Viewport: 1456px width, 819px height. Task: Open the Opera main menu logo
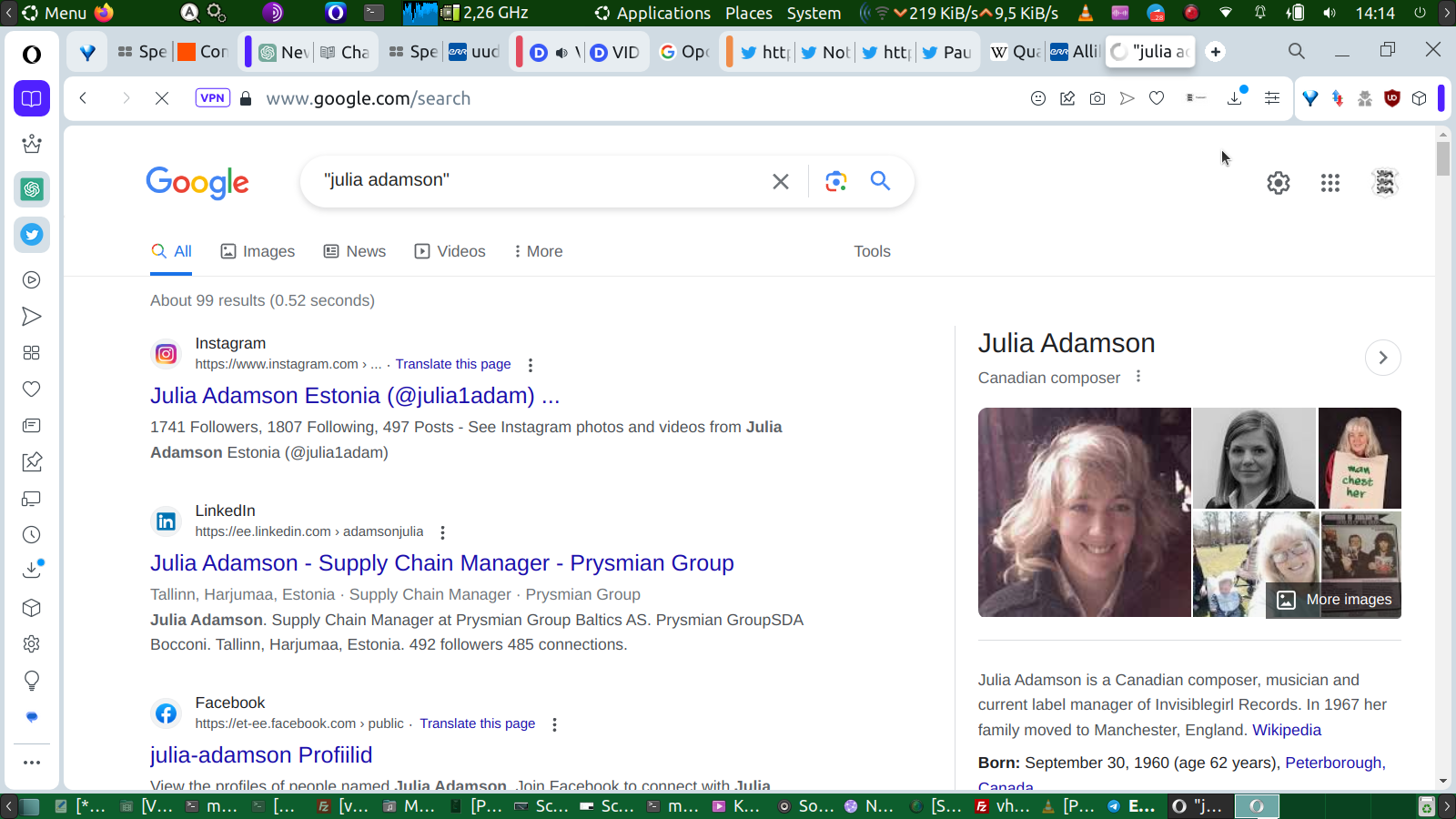[x=32, y=55]
